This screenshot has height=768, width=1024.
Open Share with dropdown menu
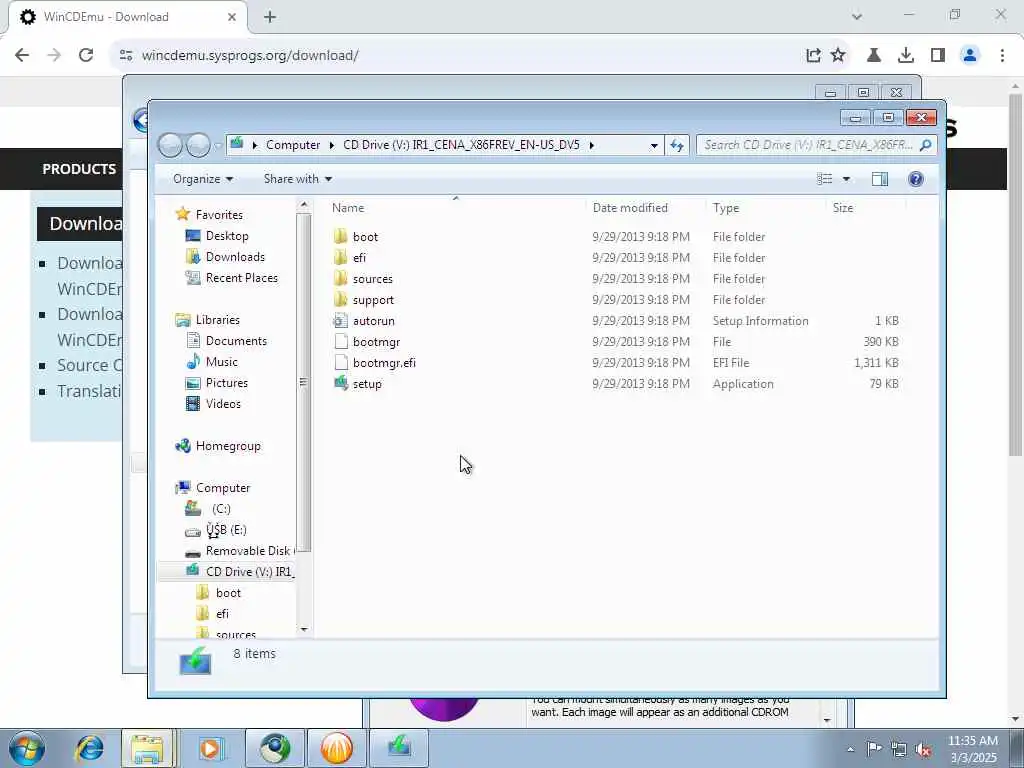tap(298, 179)
